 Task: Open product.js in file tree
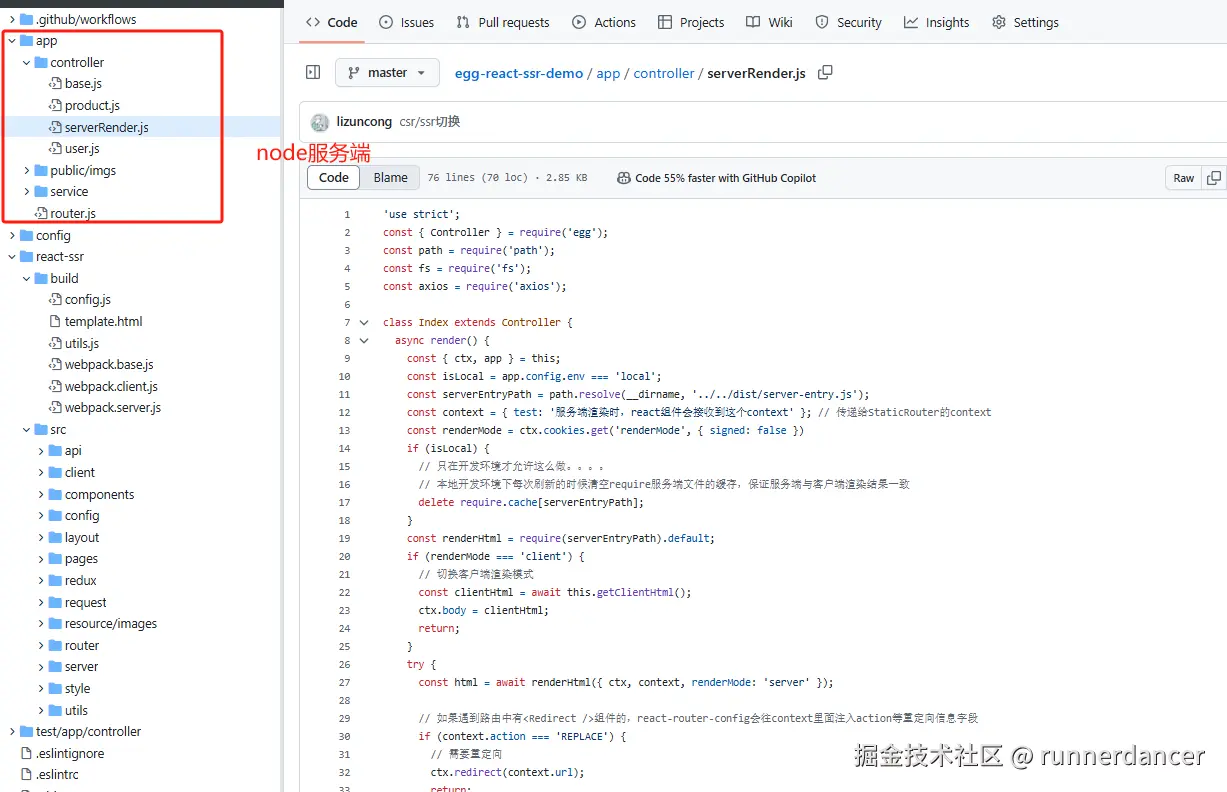[x=92, y=105]
